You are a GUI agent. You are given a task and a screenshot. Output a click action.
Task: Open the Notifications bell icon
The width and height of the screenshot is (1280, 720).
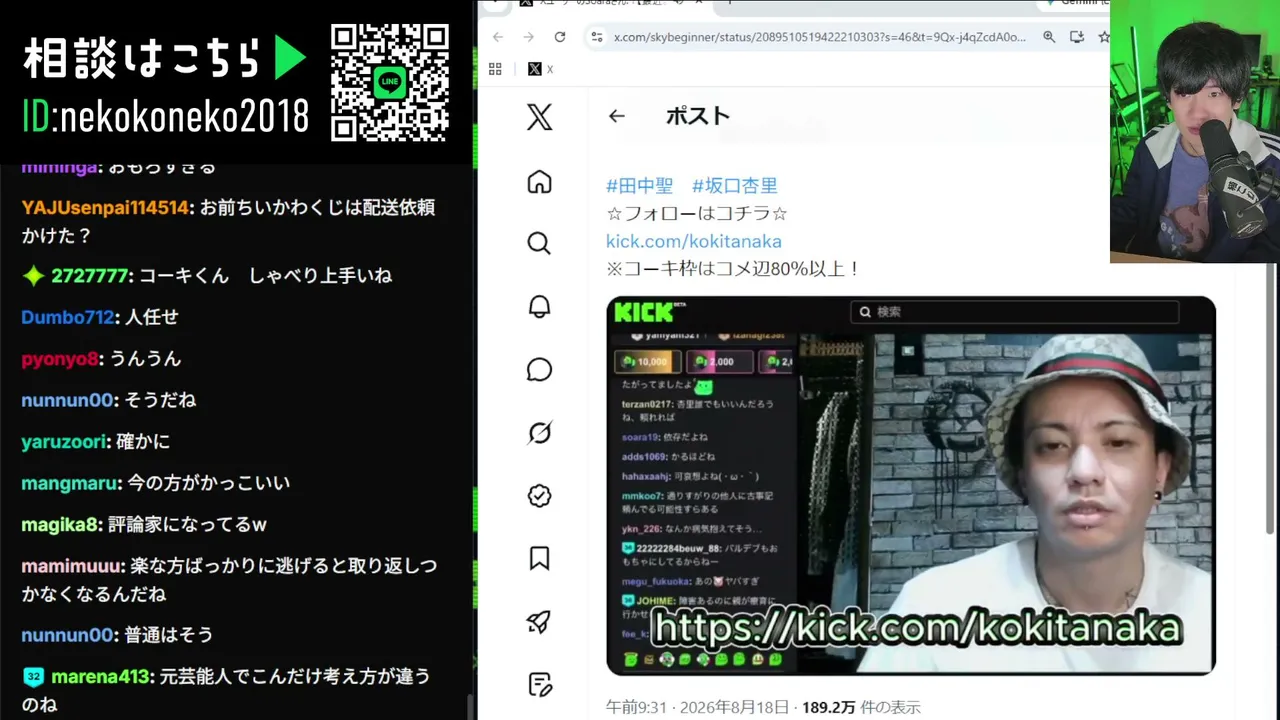539,307
